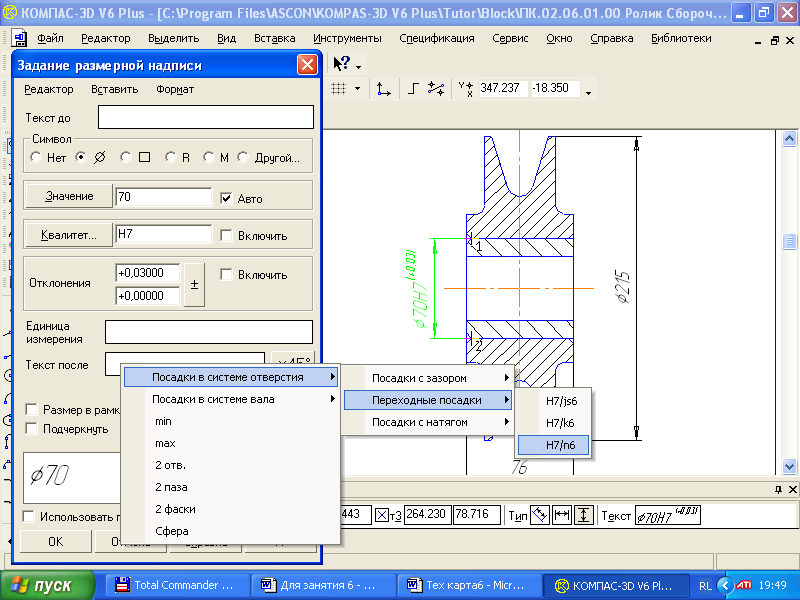Insert 'max' text from the menu
Viewport: 800px width, 600px height.
point(232,443)
